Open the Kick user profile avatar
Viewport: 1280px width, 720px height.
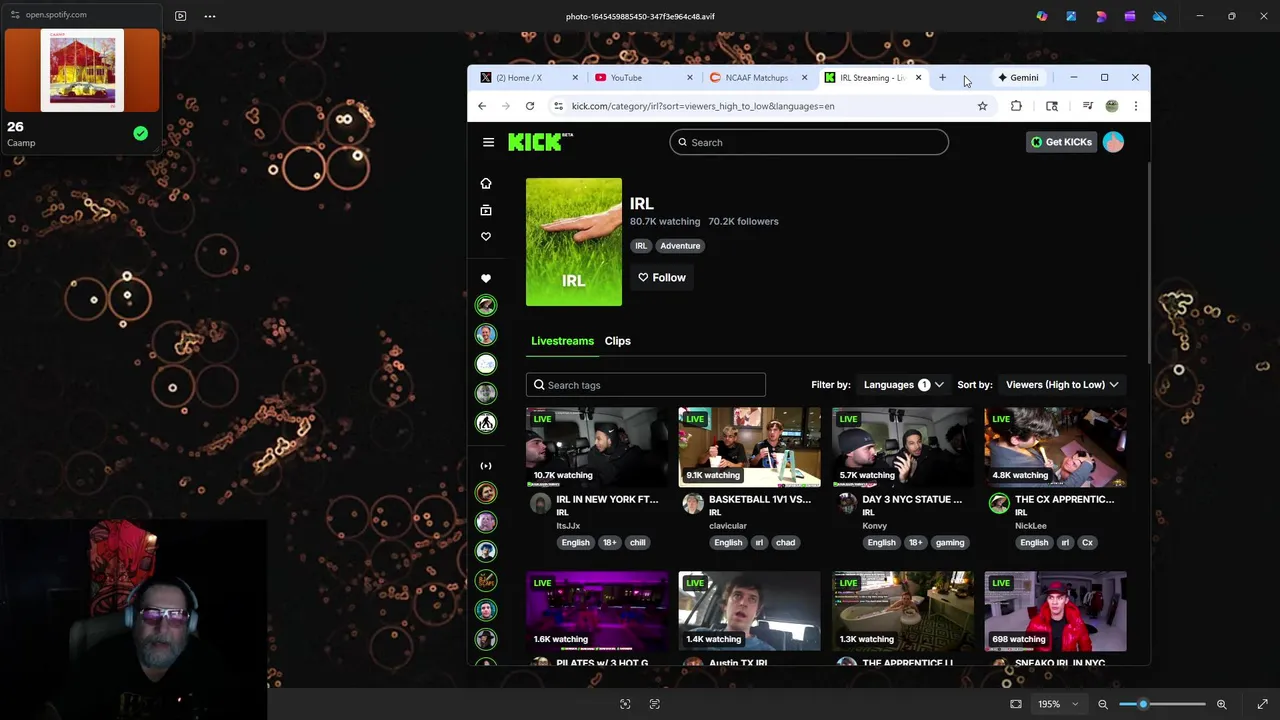(1113, 142)
